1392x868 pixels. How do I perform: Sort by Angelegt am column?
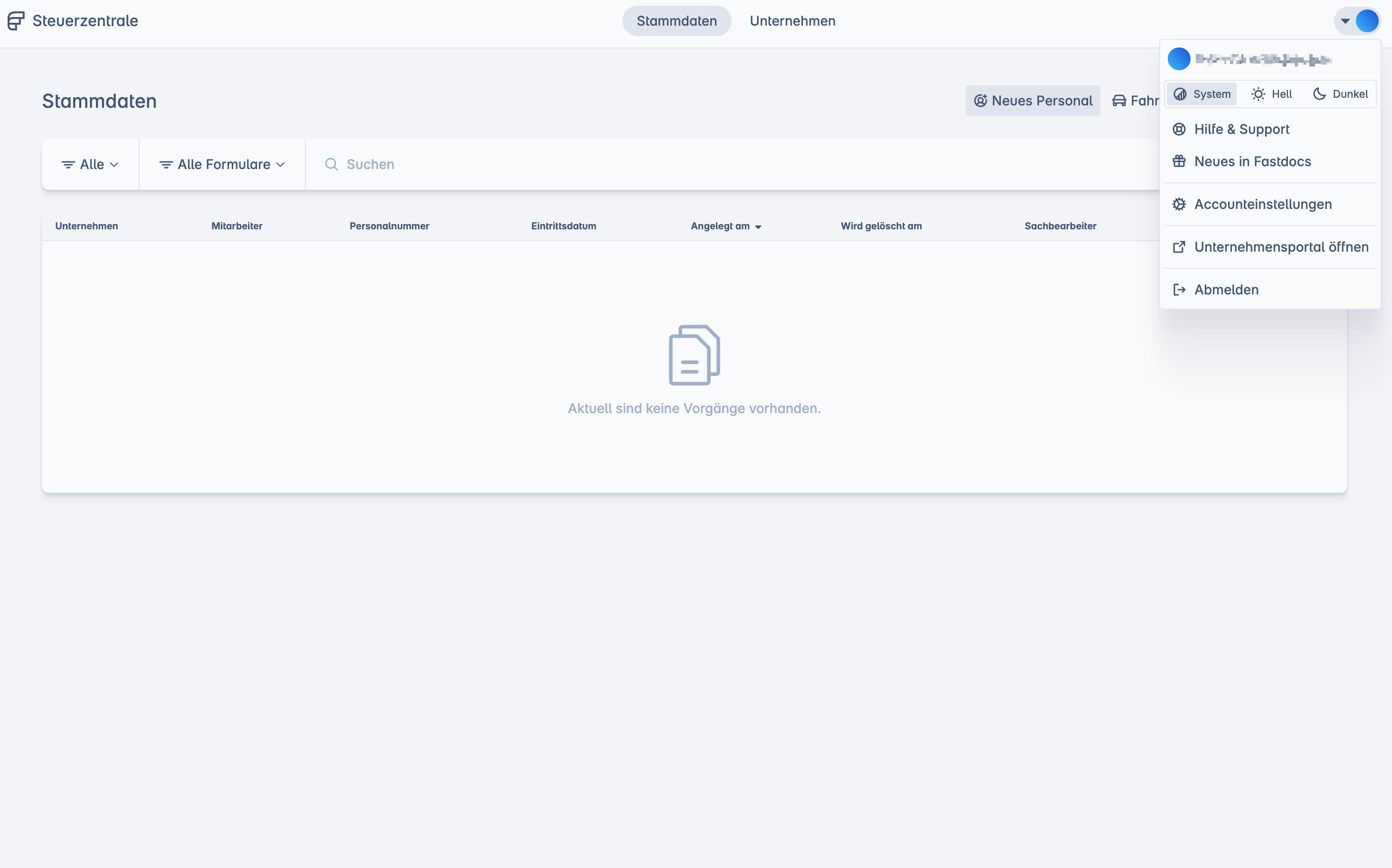(726, 226)
